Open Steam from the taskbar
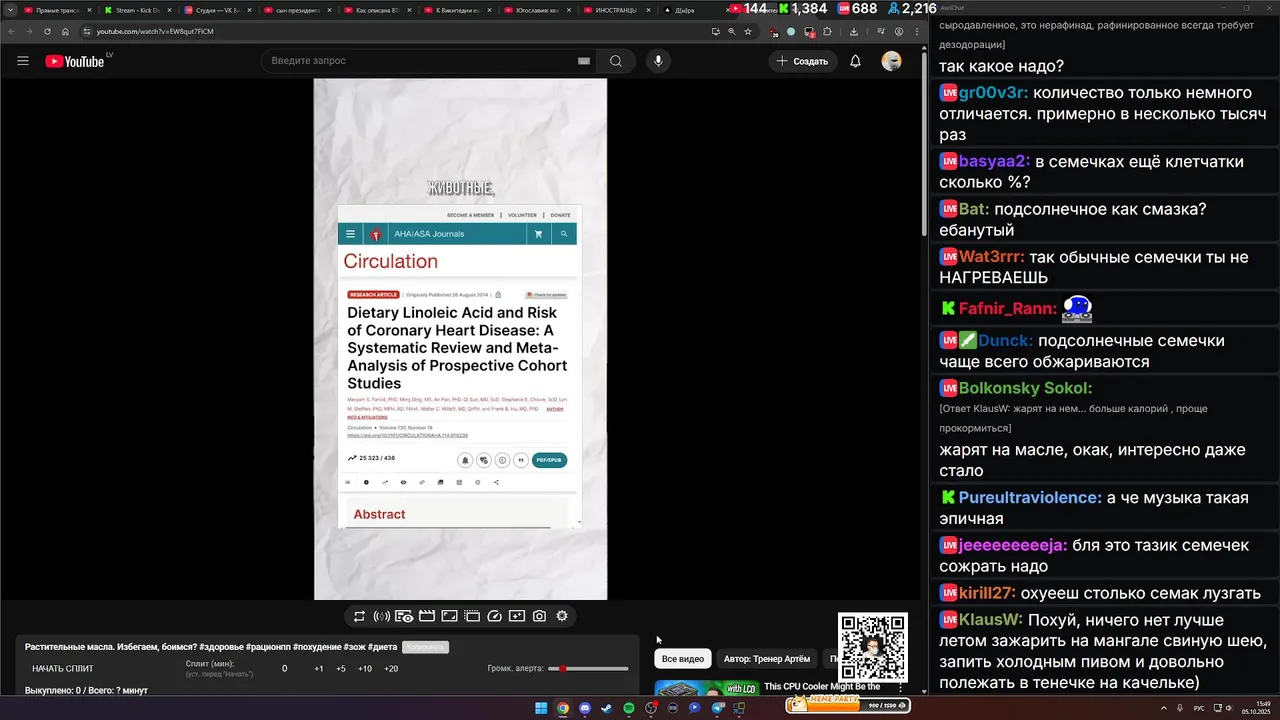1280x720 pixels. click(x=606, y=708)
